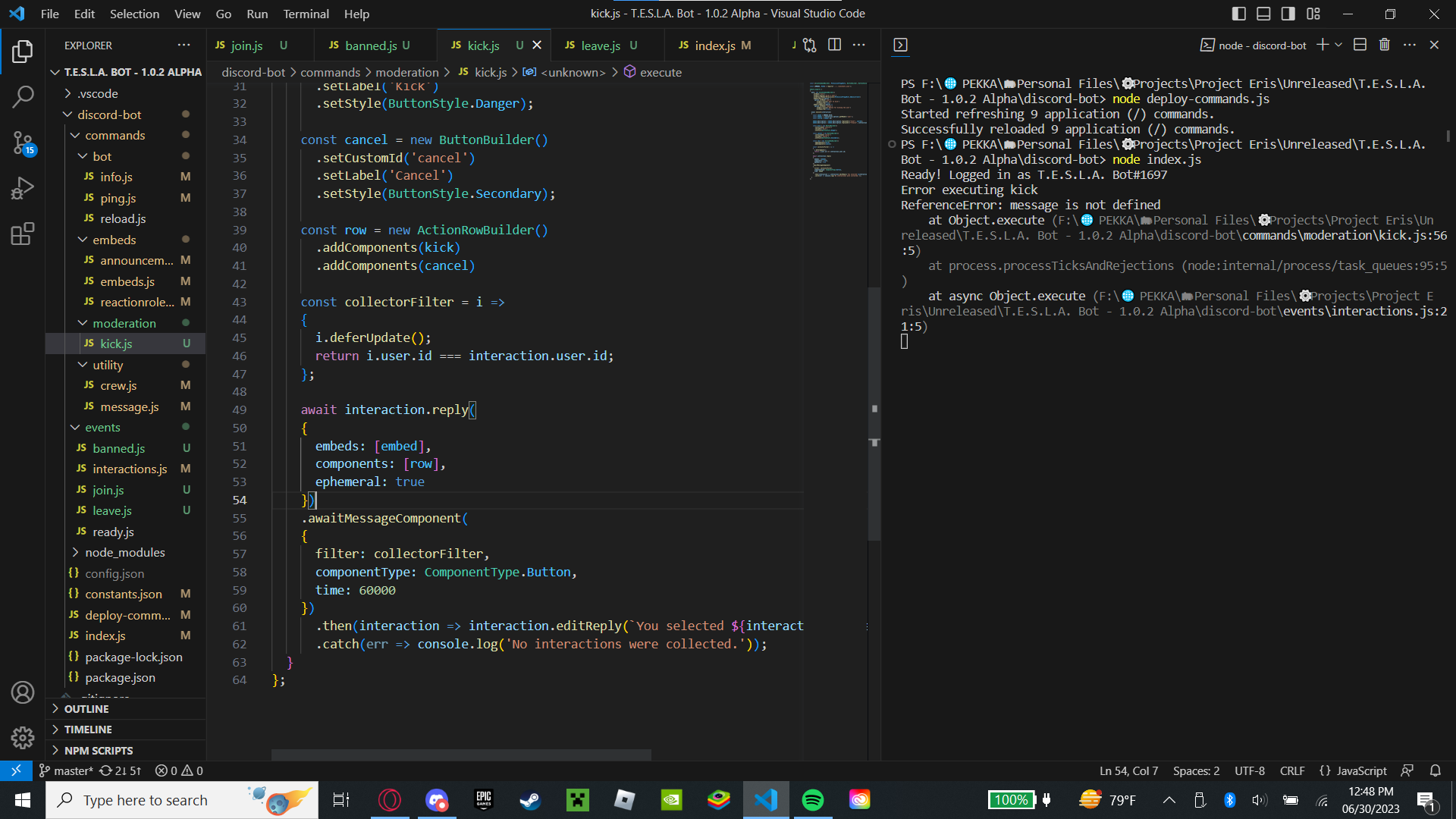Open the Windows Start menu
The image size is (1456, 819).
pos(23,800)
